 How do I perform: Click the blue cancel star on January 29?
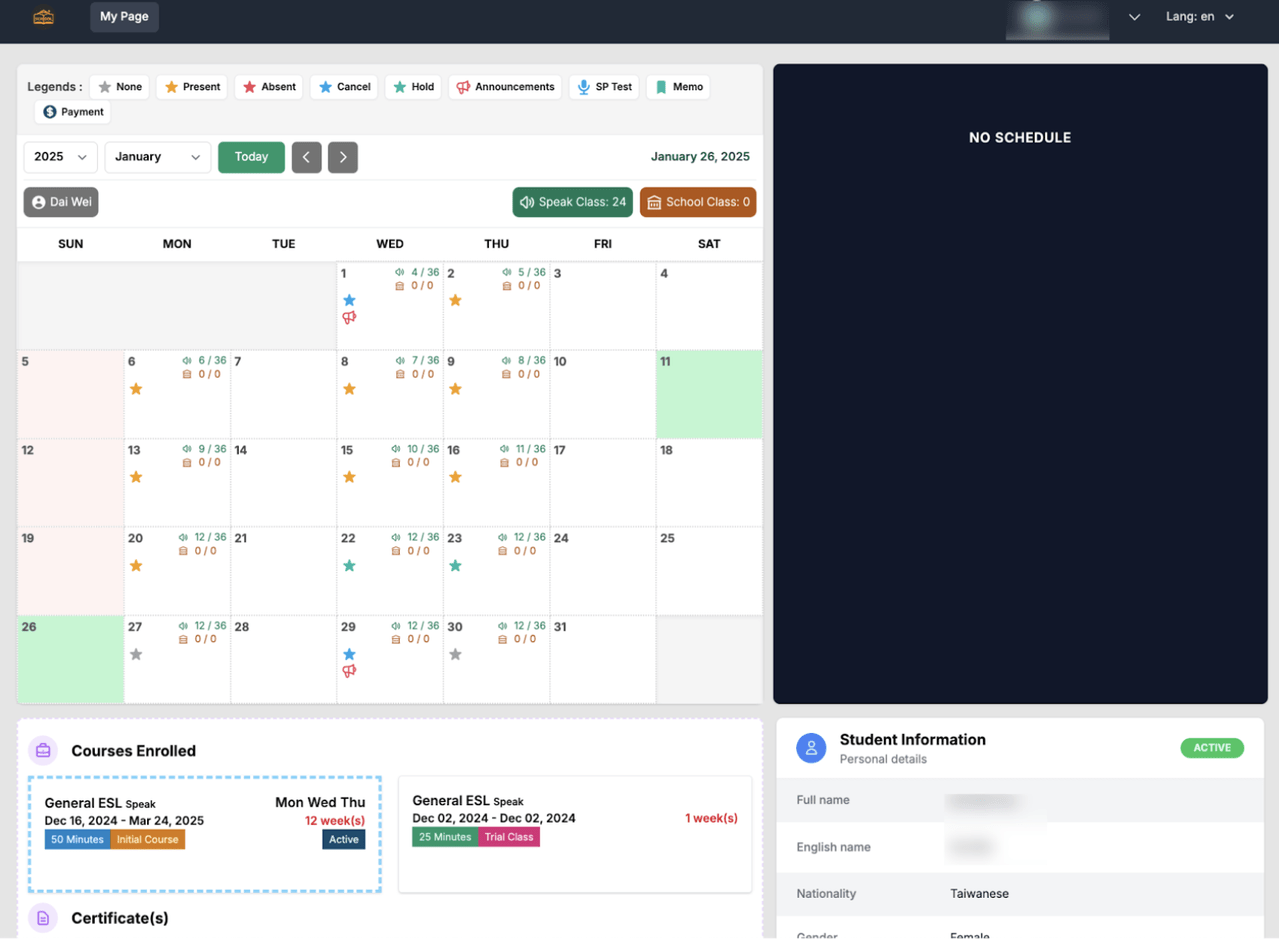(x=349, y=654)
